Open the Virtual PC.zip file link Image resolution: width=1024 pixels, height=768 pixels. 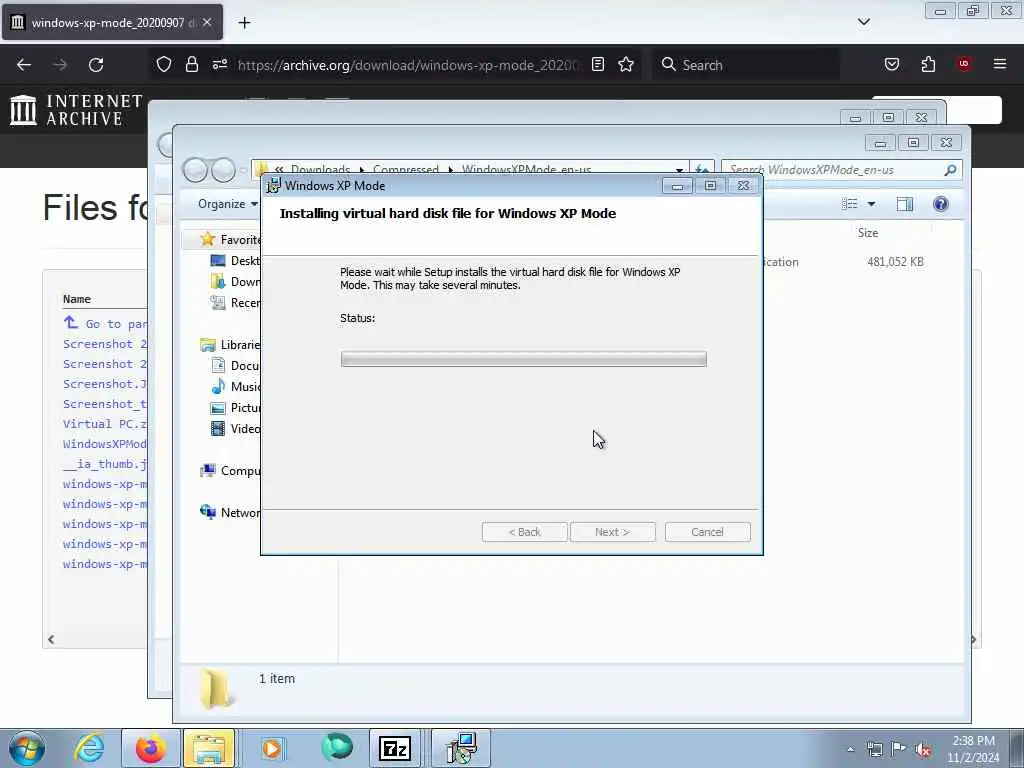click(104, 424)
